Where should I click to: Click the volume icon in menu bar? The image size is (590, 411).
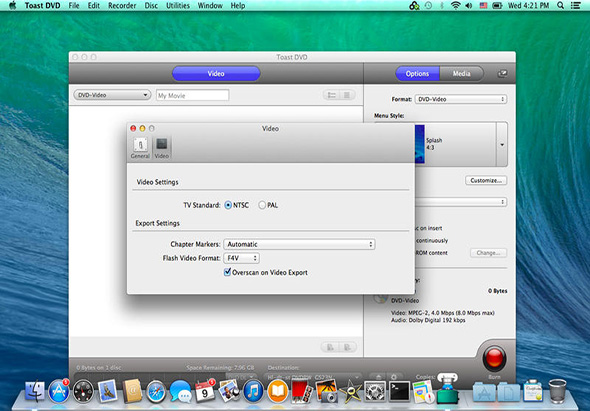tap(468, 6)
